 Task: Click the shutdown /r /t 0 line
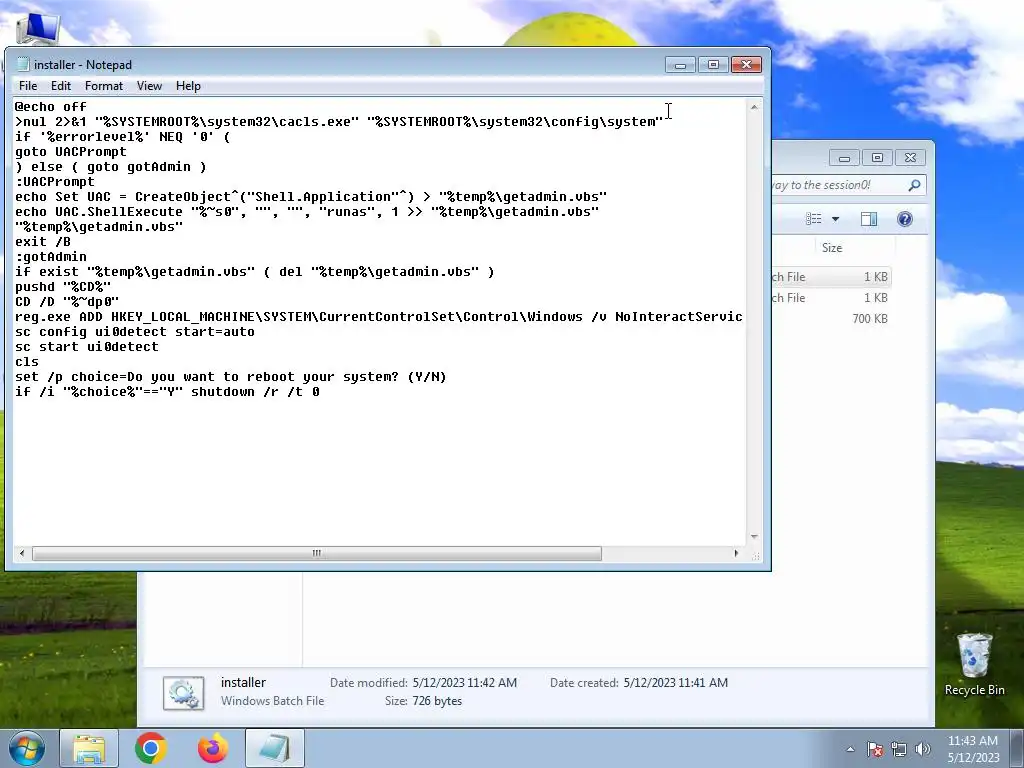(167, 392)
